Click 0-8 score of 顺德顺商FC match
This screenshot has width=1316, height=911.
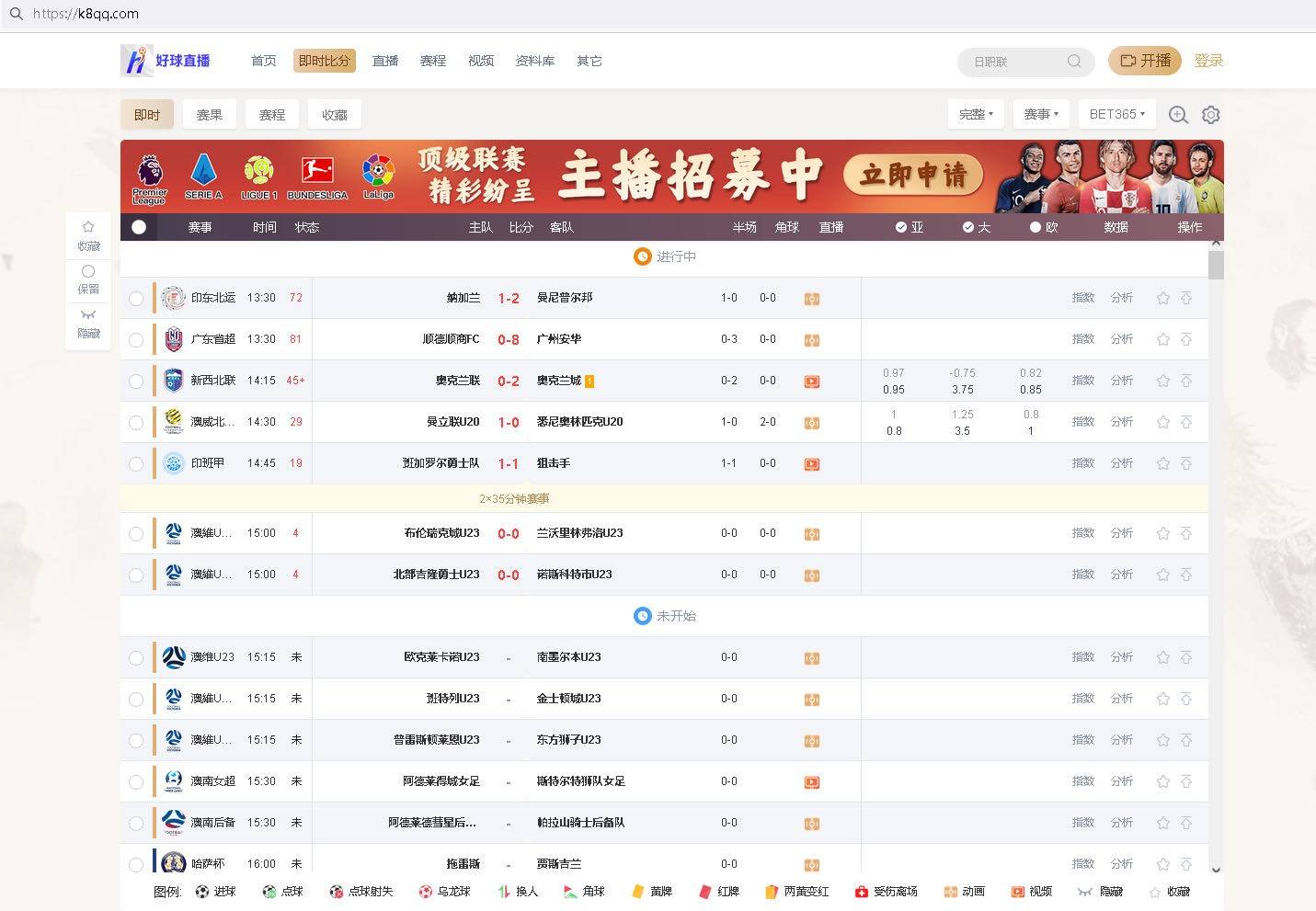click(509, 340)
